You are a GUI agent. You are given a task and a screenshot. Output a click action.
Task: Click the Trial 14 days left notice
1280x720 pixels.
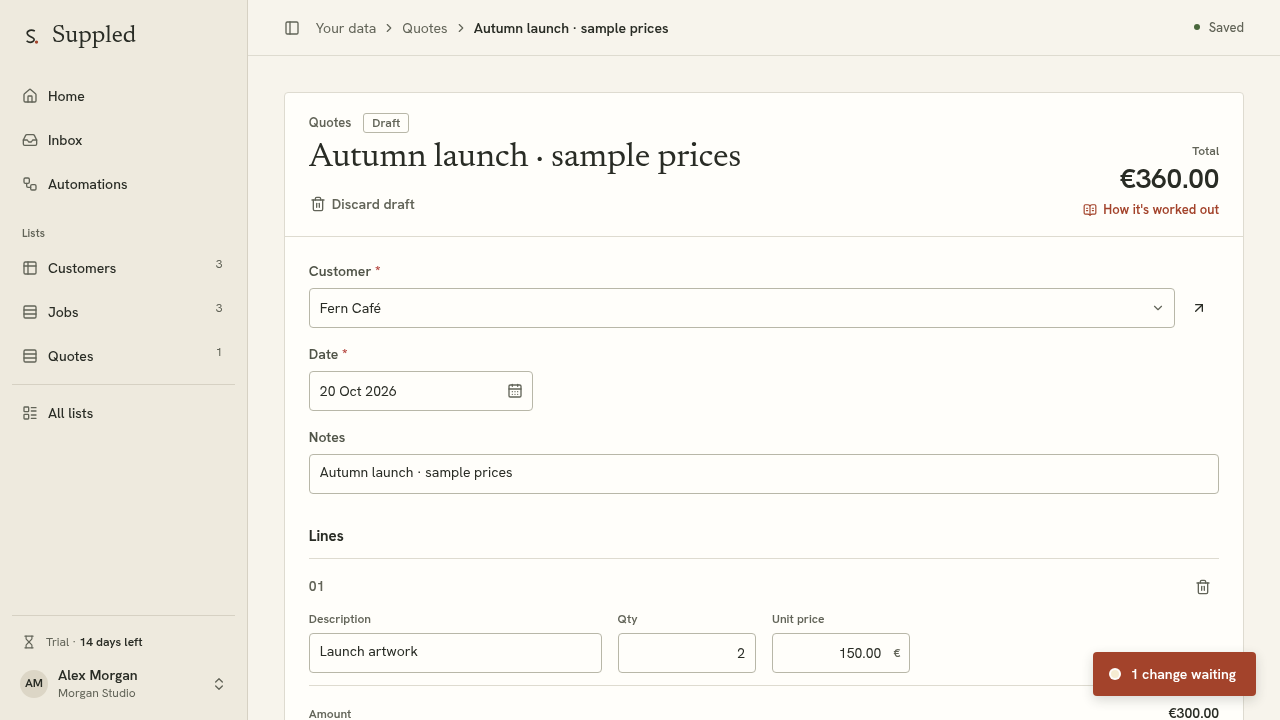click(84, 642)
